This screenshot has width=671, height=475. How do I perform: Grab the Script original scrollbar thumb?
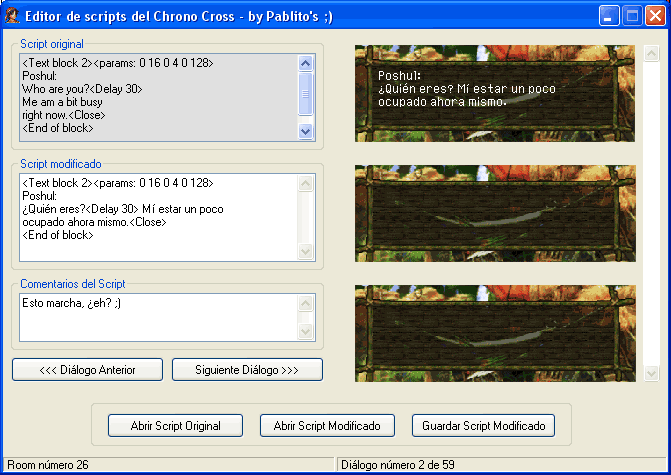coord(305,94)
